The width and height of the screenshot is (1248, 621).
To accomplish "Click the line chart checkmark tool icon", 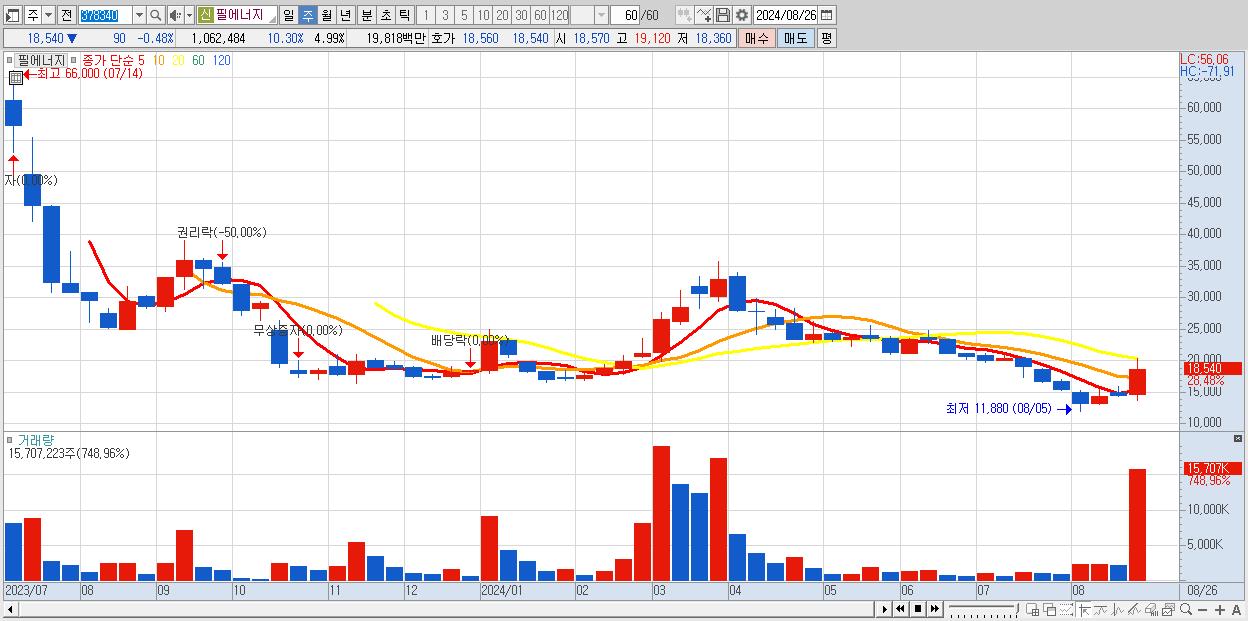I will [x=704, y=15].
